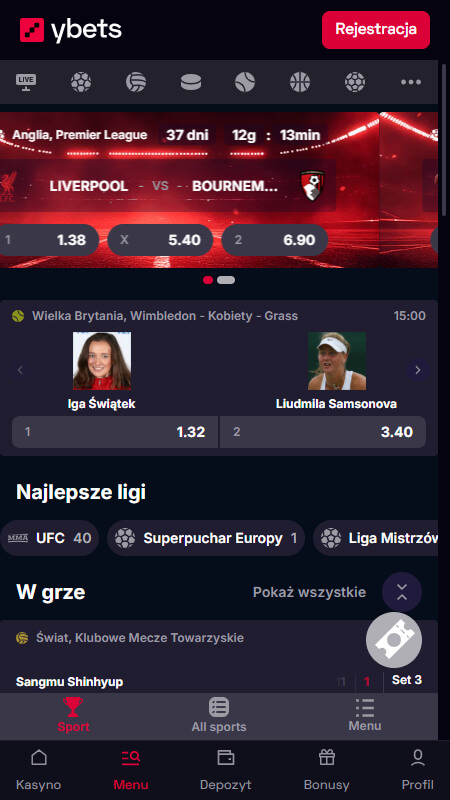Open the Depozyt wallet icon

[x=226, y=757]
